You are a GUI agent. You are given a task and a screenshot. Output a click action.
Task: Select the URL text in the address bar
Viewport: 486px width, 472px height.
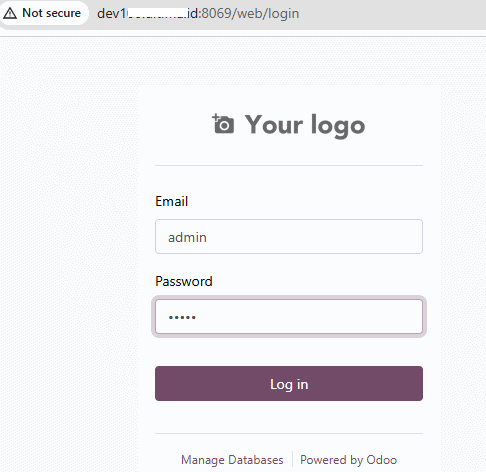[x=198, y=13]
